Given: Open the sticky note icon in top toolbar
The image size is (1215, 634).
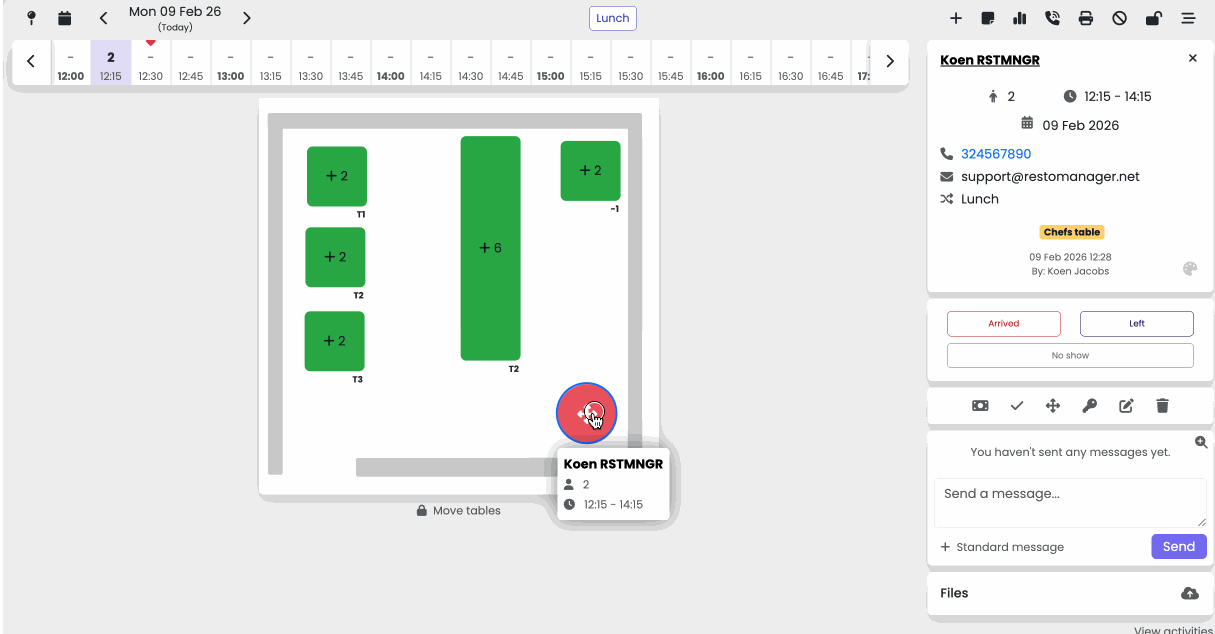Looking at the screenshot, I should click(x=987, y=18).
